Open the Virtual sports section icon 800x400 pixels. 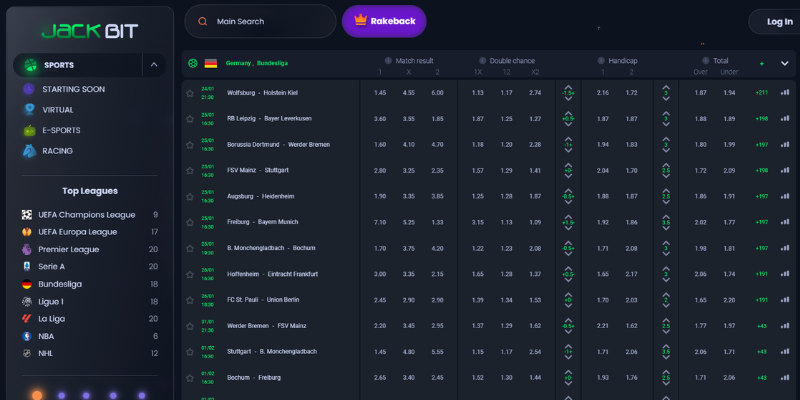[30, 109]
